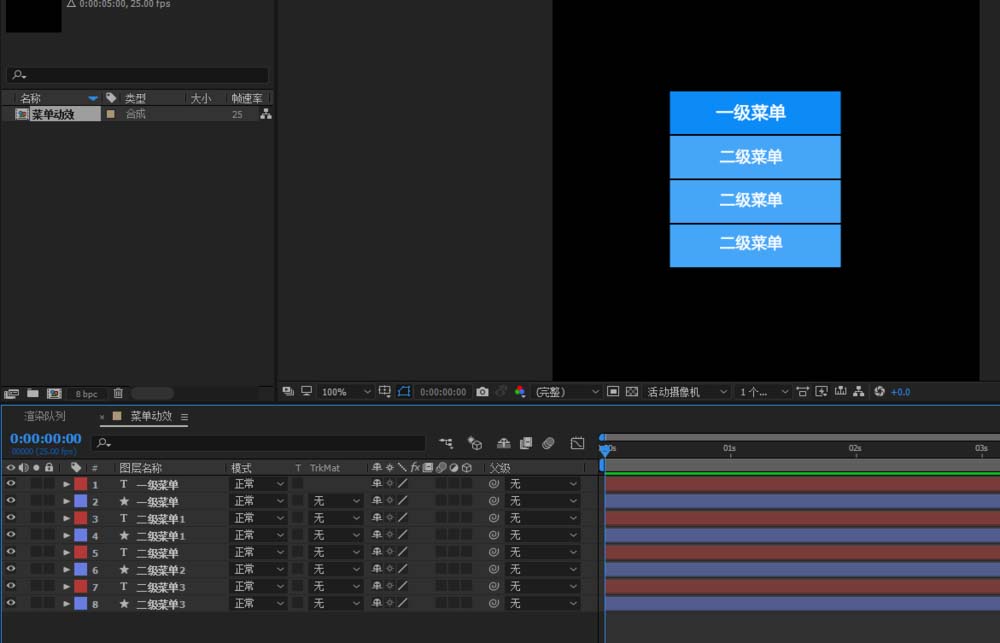The image size is (1000, 643).
Task: Toggle the mask and shape path visibility icon
Action: coord(404,392)
